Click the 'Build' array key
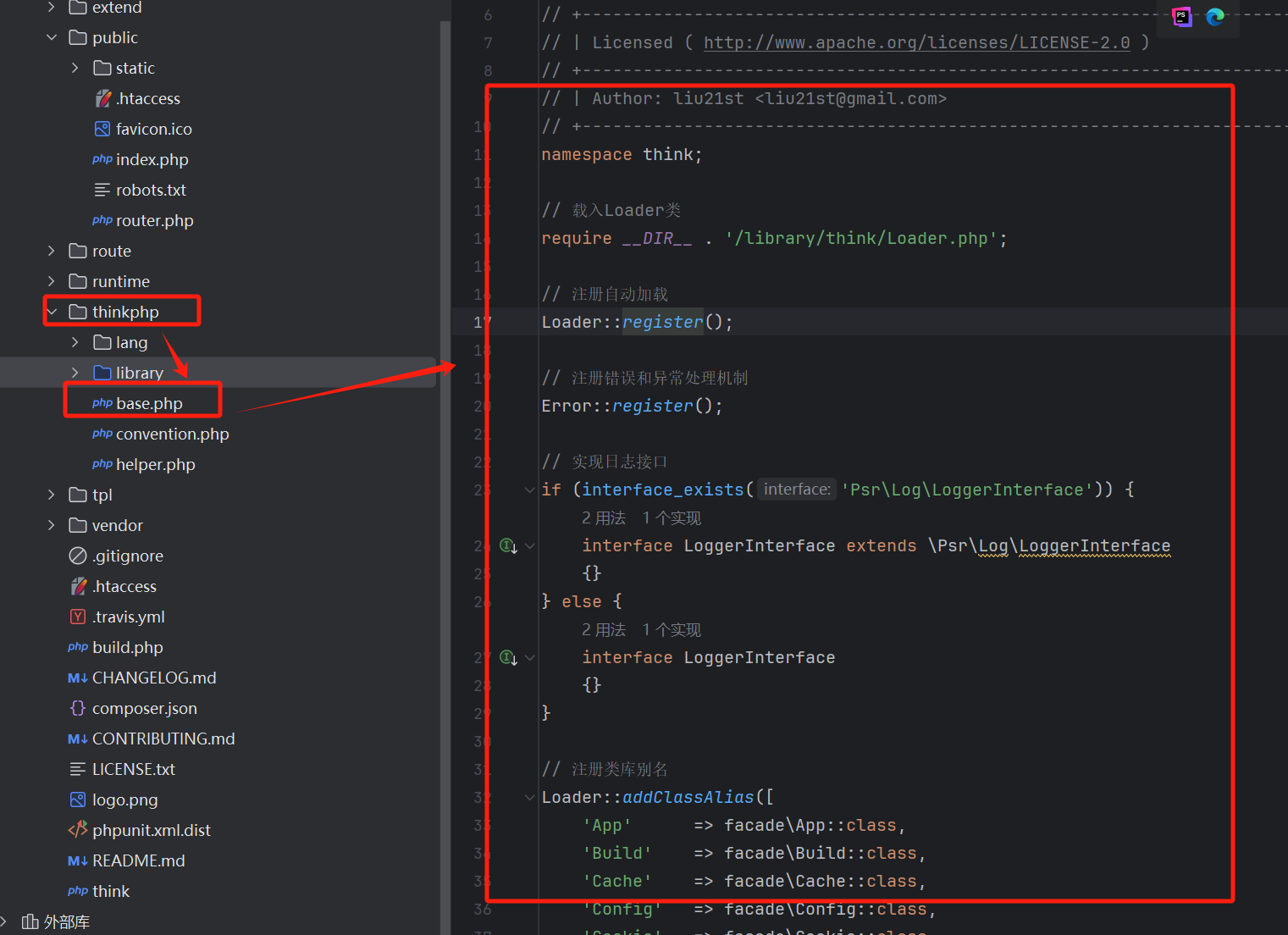This screenshot has height=935, width=1288. pyautogui.click(x=617, y=853)
